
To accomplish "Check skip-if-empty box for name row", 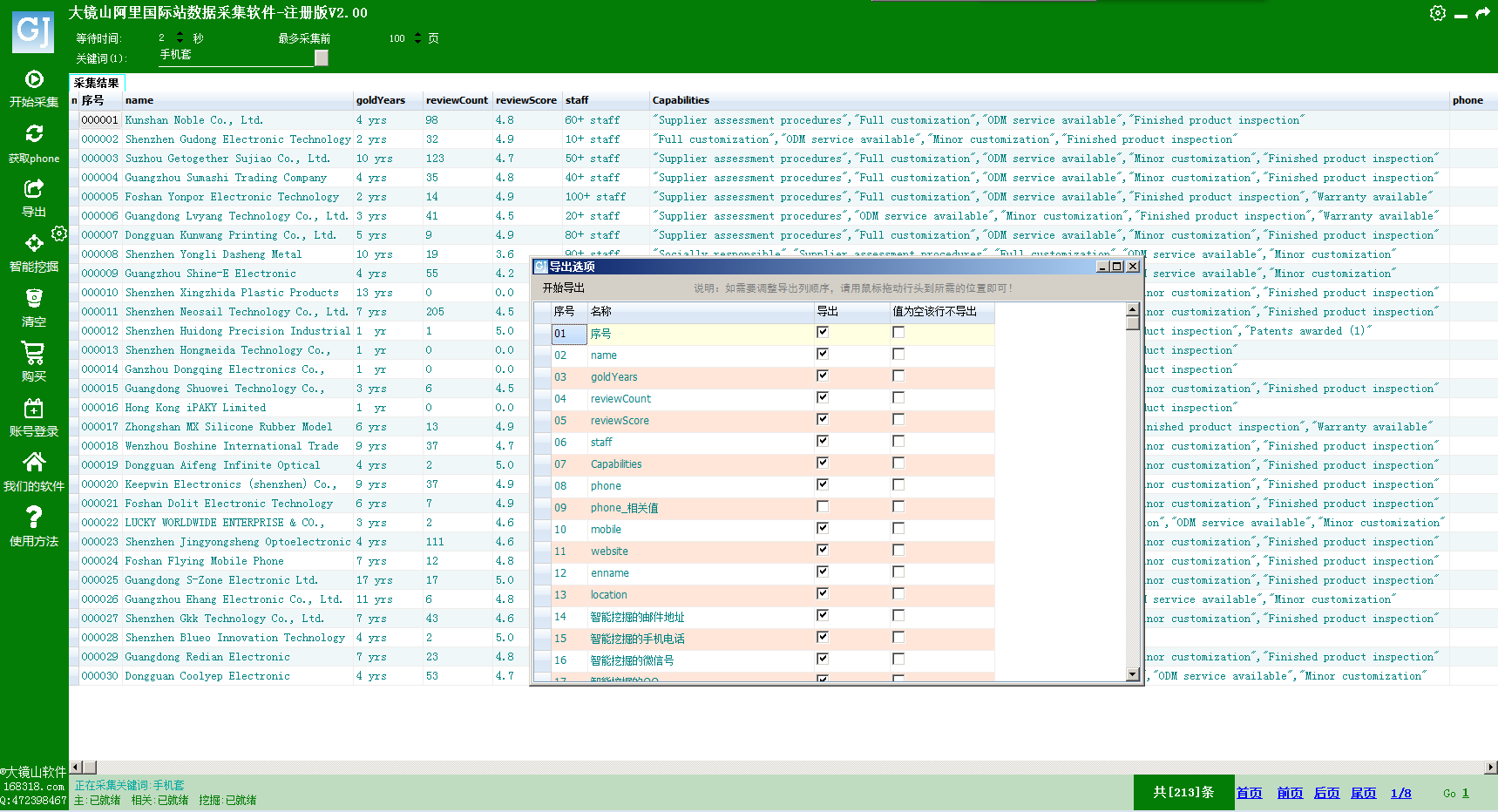I will (898, 354).
